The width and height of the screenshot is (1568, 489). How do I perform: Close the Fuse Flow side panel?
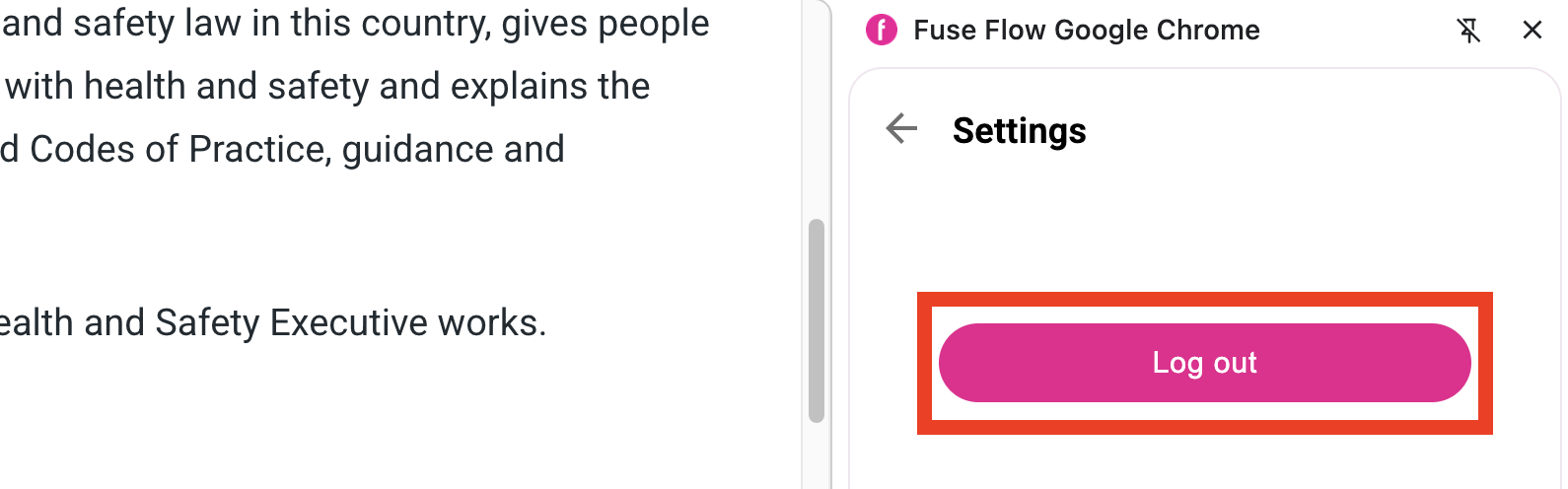(x=1532, y=31)
